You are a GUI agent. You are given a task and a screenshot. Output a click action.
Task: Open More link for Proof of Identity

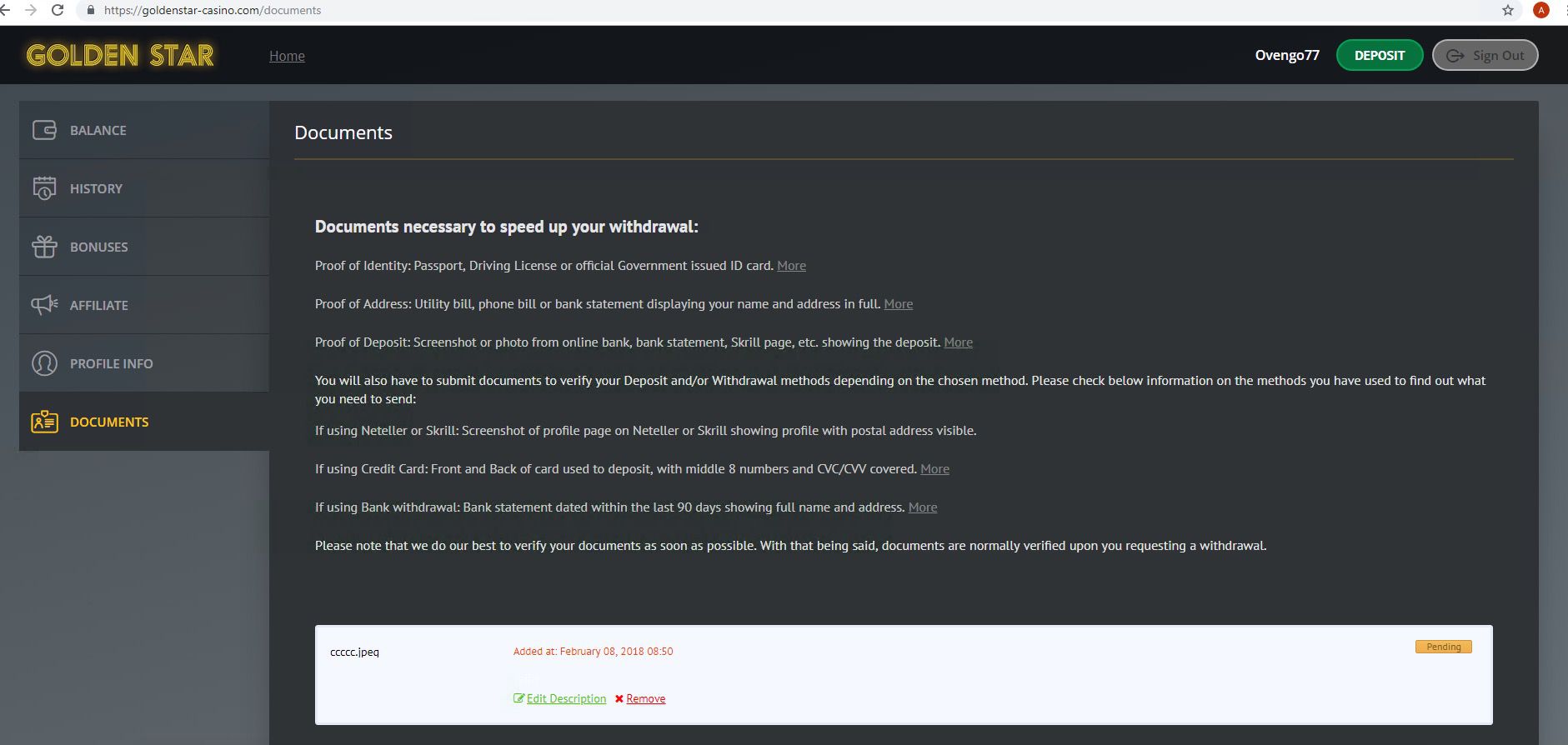(791, 266)
